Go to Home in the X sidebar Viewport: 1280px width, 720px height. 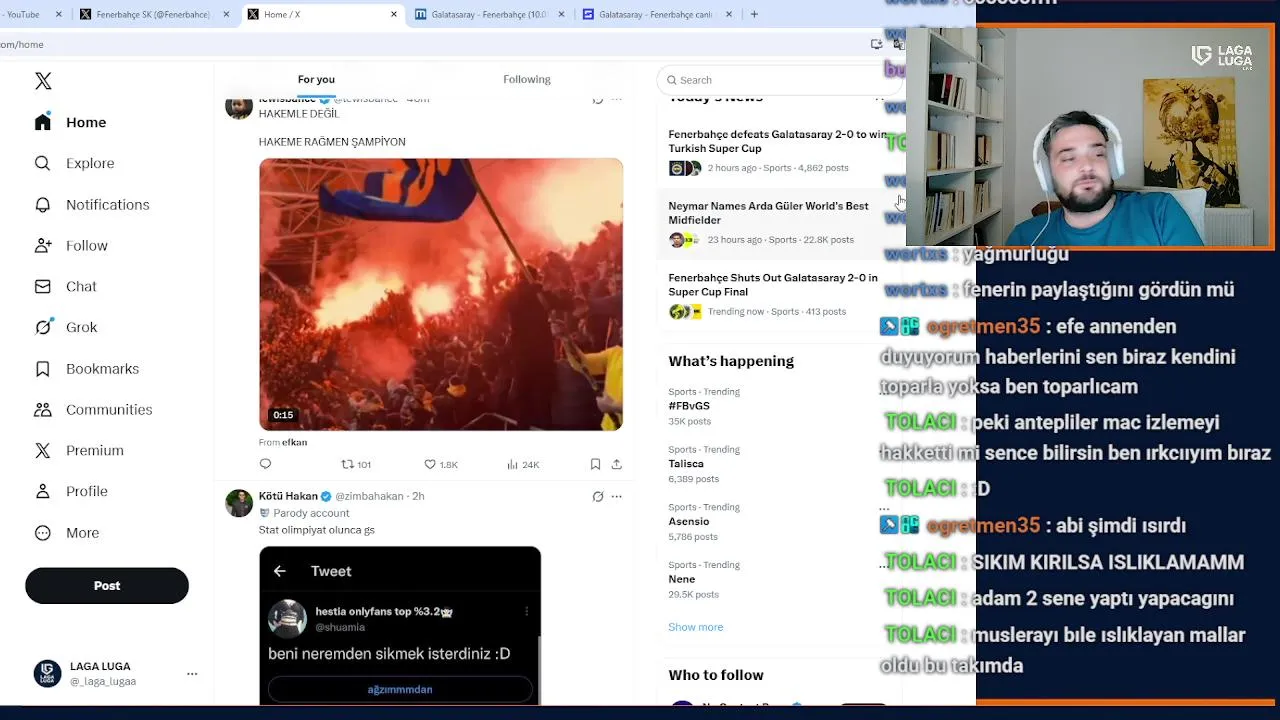(70, 122)
